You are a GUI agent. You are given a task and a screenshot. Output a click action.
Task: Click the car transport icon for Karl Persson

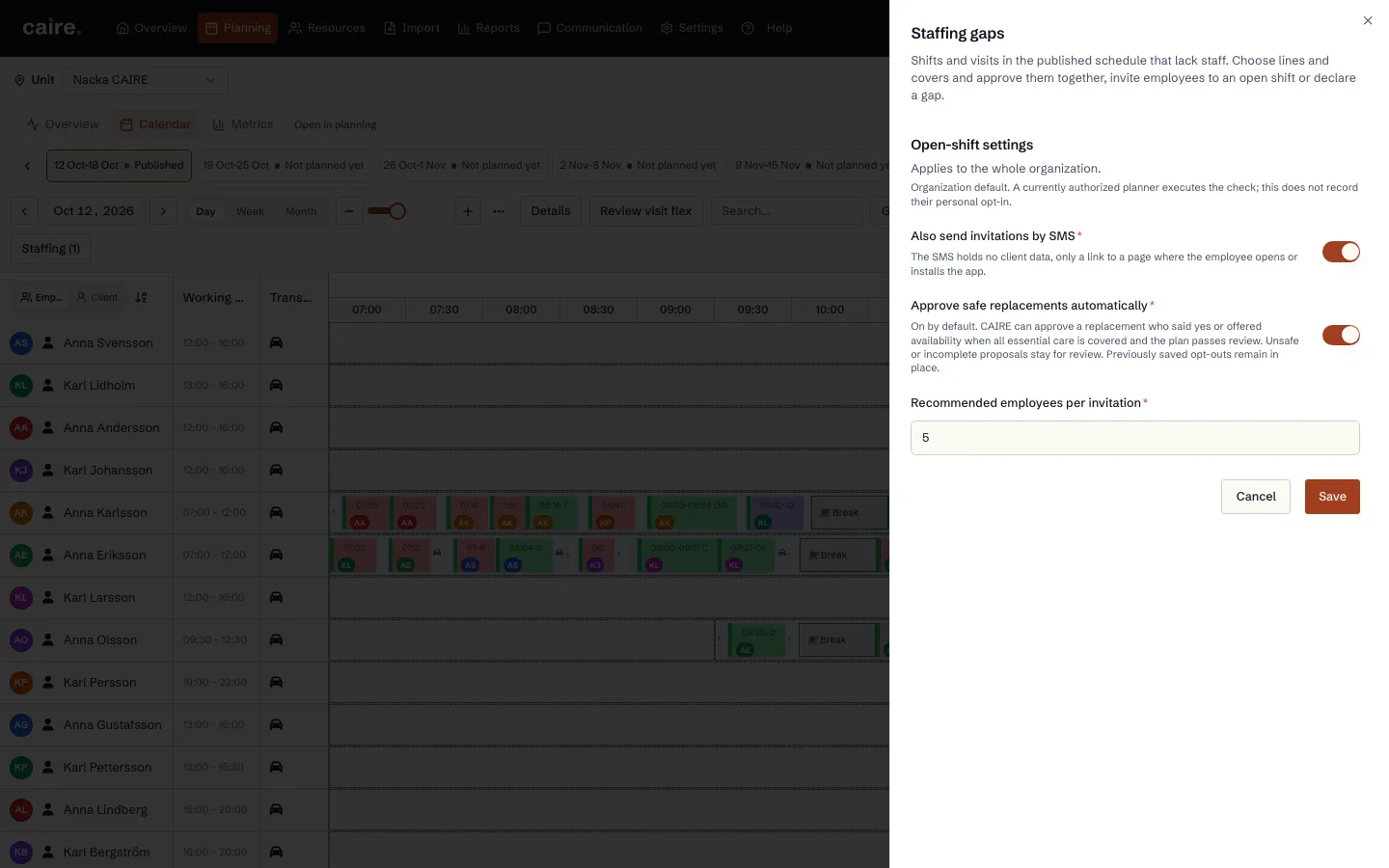coord(276,682)
